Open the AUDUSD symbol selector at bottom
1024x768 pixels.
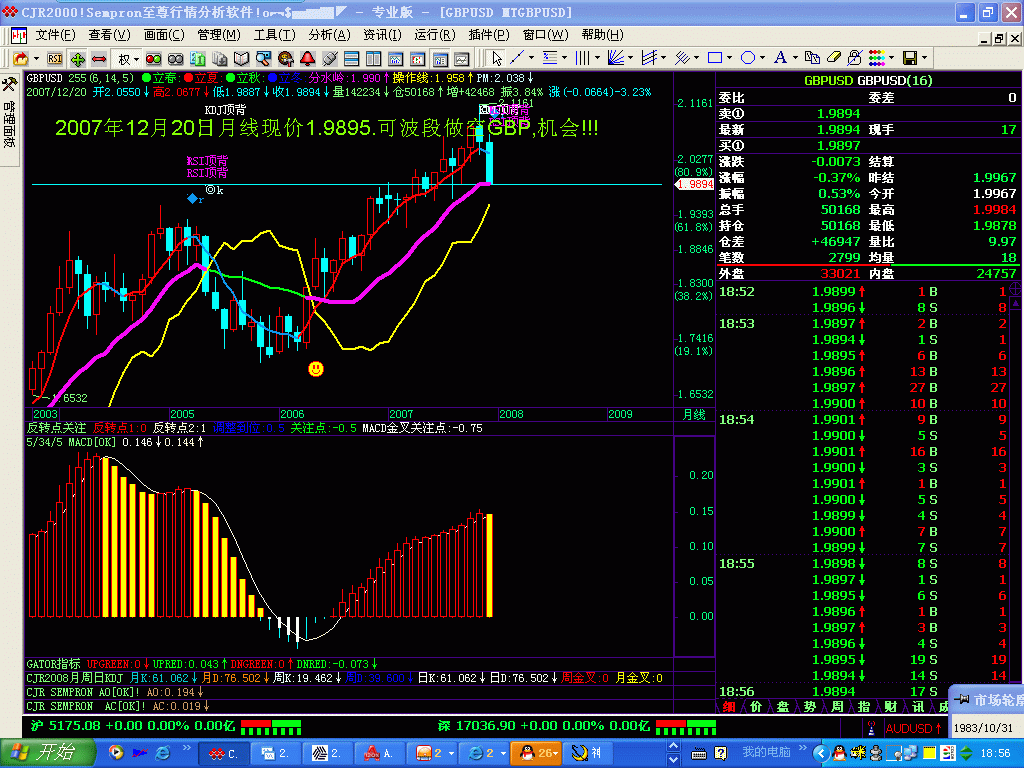pos(912,726)
